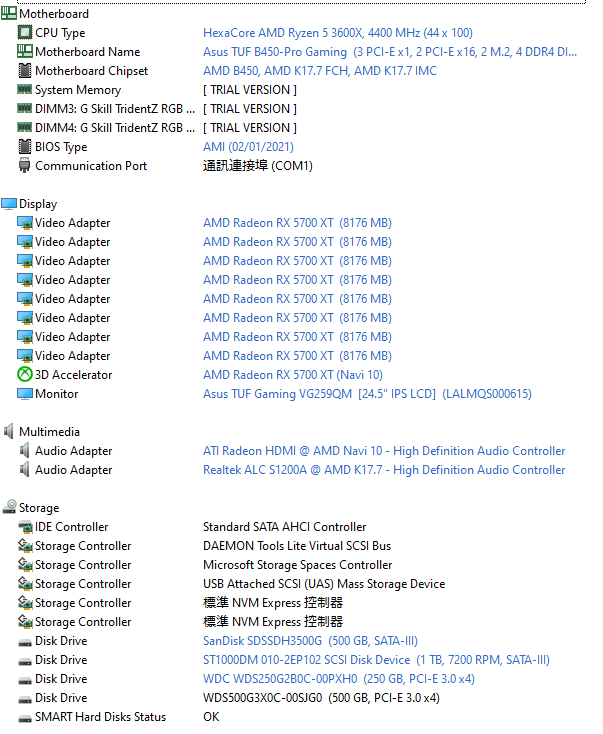Select the DIMM4: G Skill TridentZ RGB row
603x734 pixels.
pos(115,128)
